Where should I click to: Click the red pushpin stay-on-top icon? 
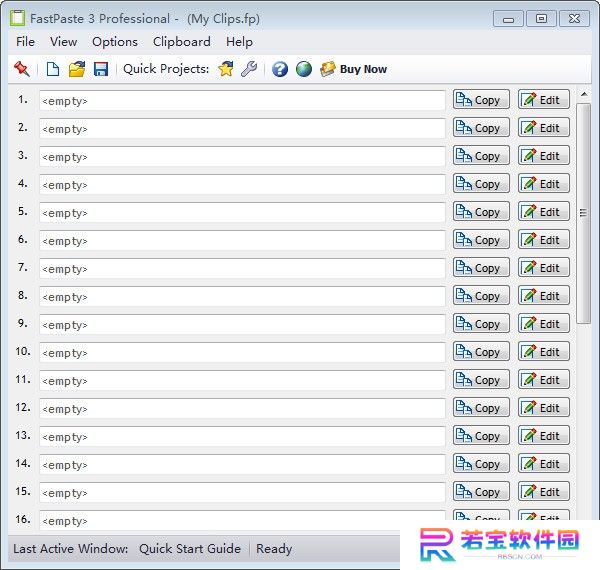coord(21,69)
